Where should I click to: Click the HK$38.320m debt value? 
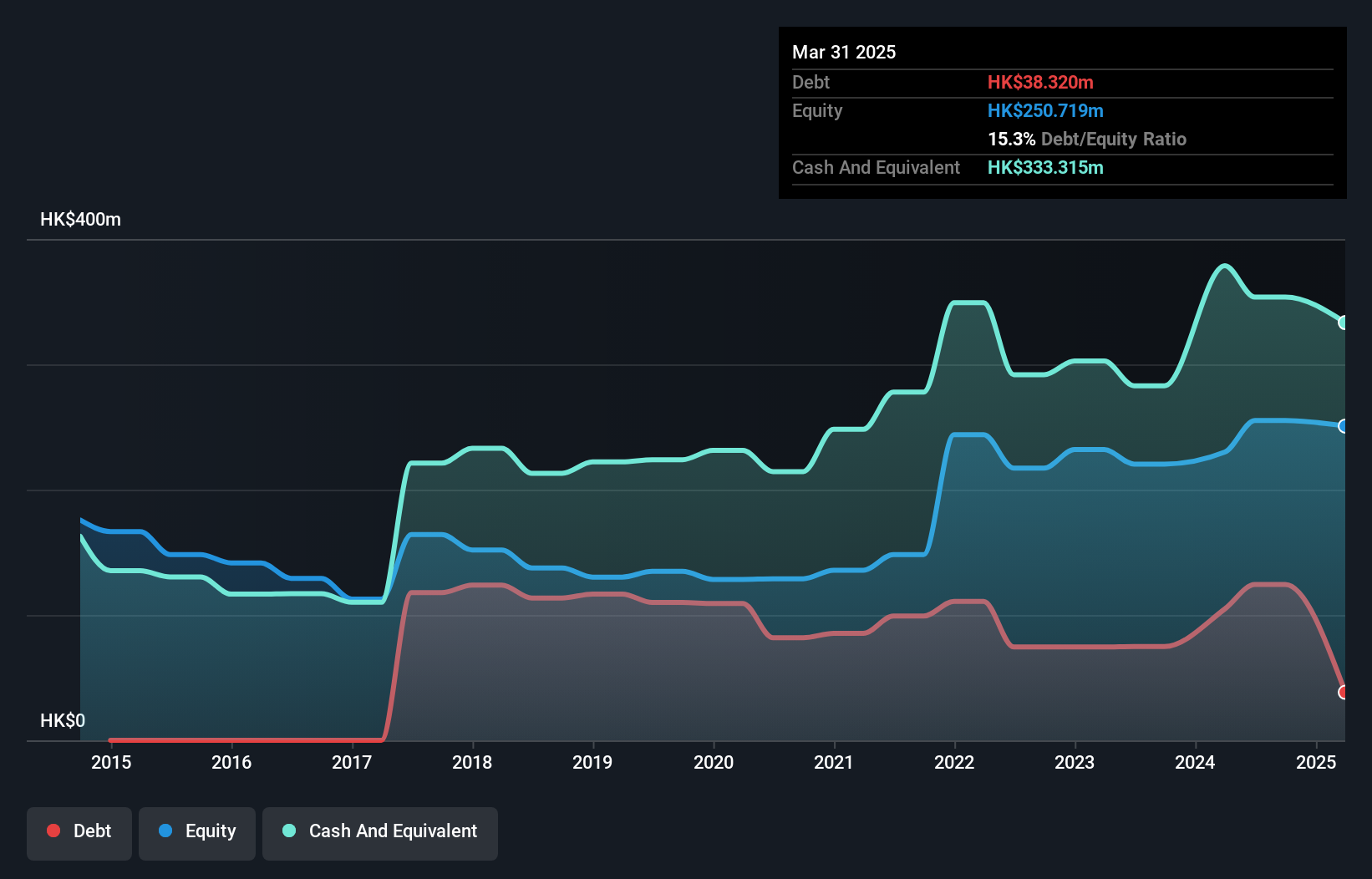point(1040,82)
